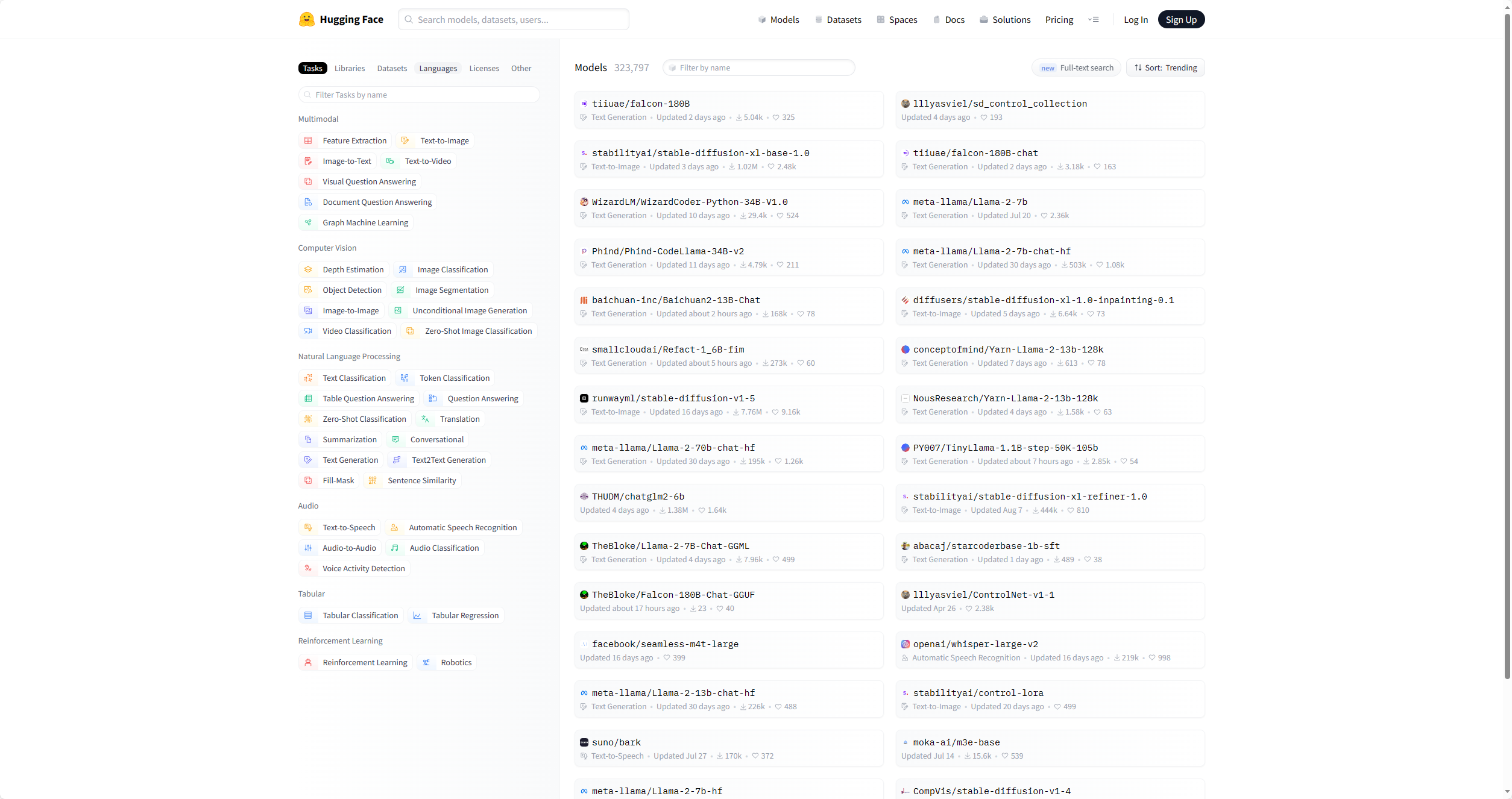The image size is (1512, 799).
Task: Click the new Full-text search button
Action: tap(1077, 67)
